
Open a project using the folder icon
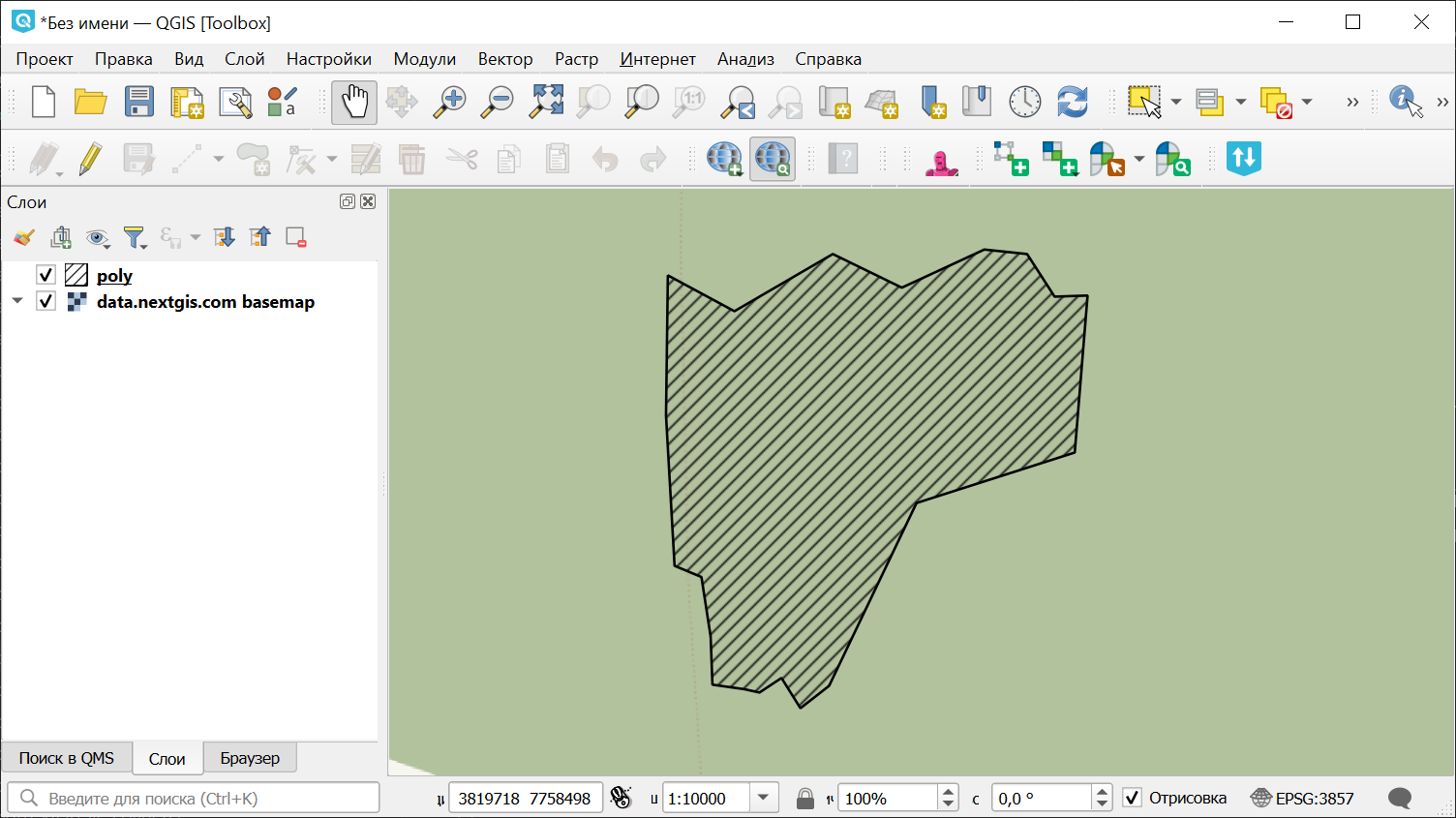coord(91,102)
